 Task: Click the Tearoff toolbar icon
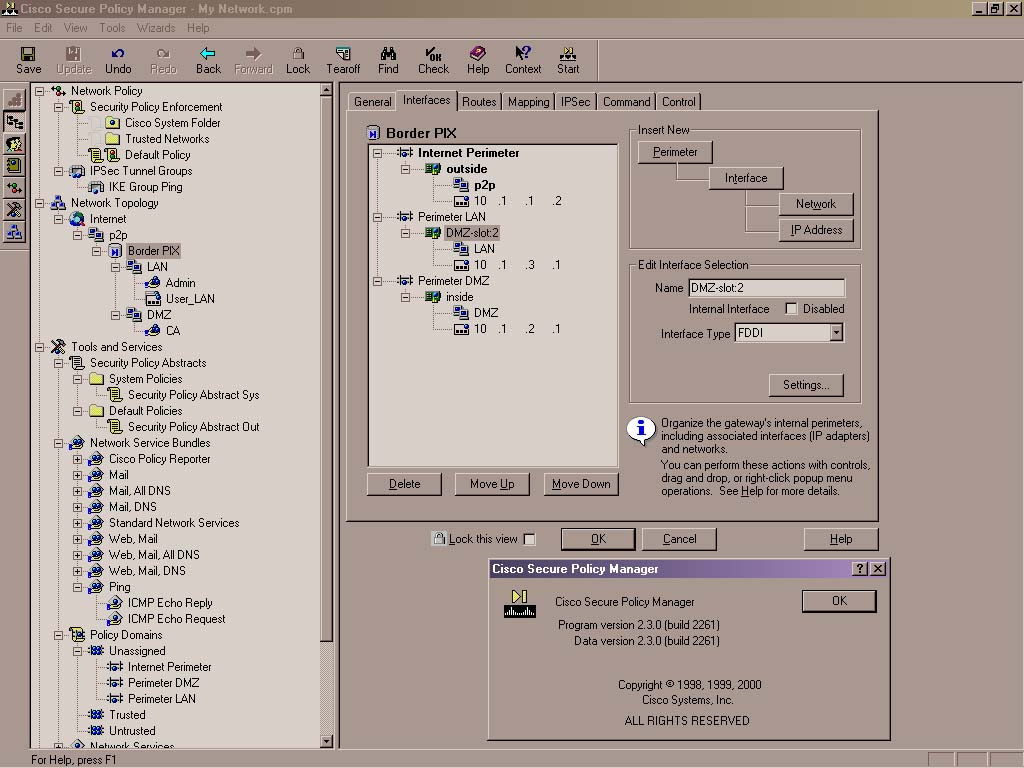pos(343,60)
